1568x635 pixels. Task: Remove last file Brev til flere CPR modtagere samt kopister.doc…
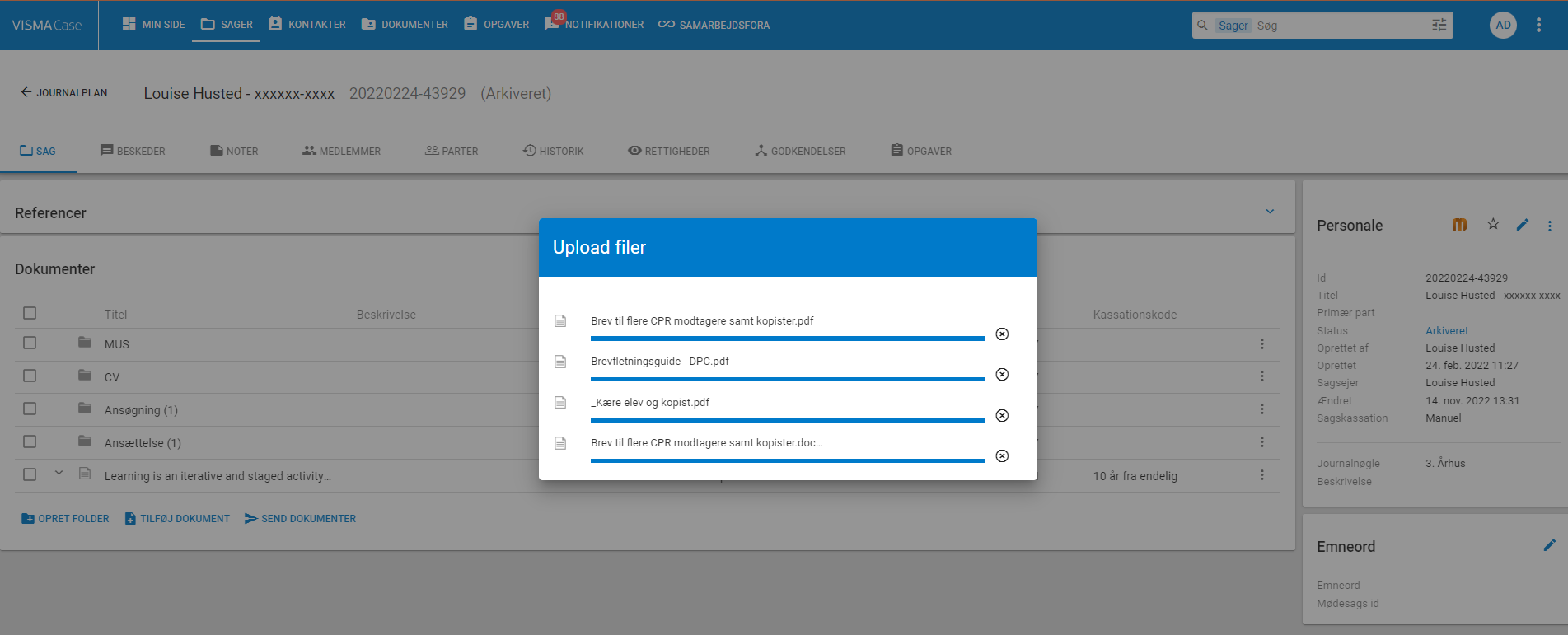[1002, 455]
